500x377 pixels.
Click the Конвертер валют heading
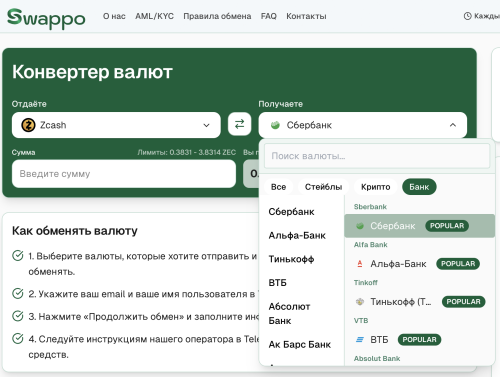(x=92, y=72)
